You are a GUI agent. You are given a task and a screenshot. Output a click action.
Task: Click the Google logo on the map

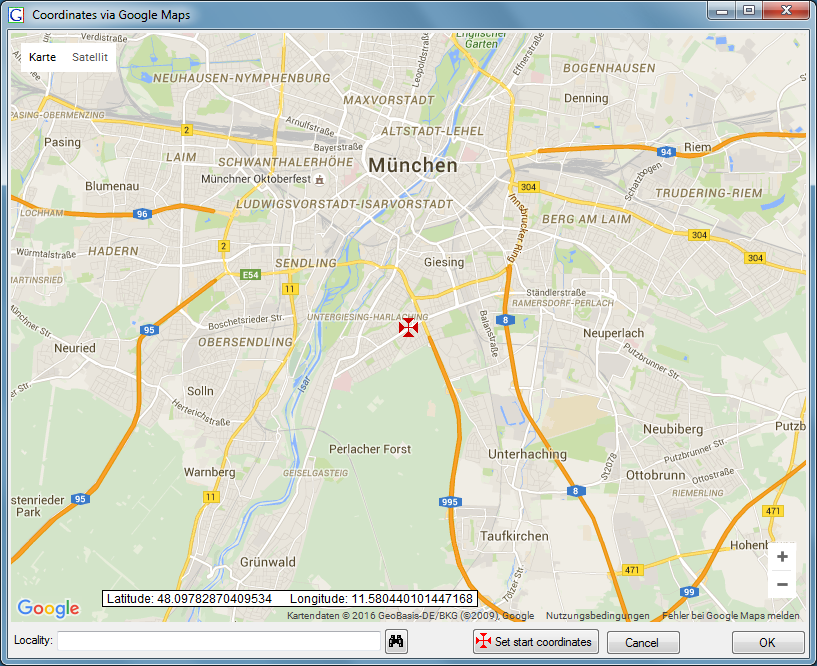click(x=48, y=608)
